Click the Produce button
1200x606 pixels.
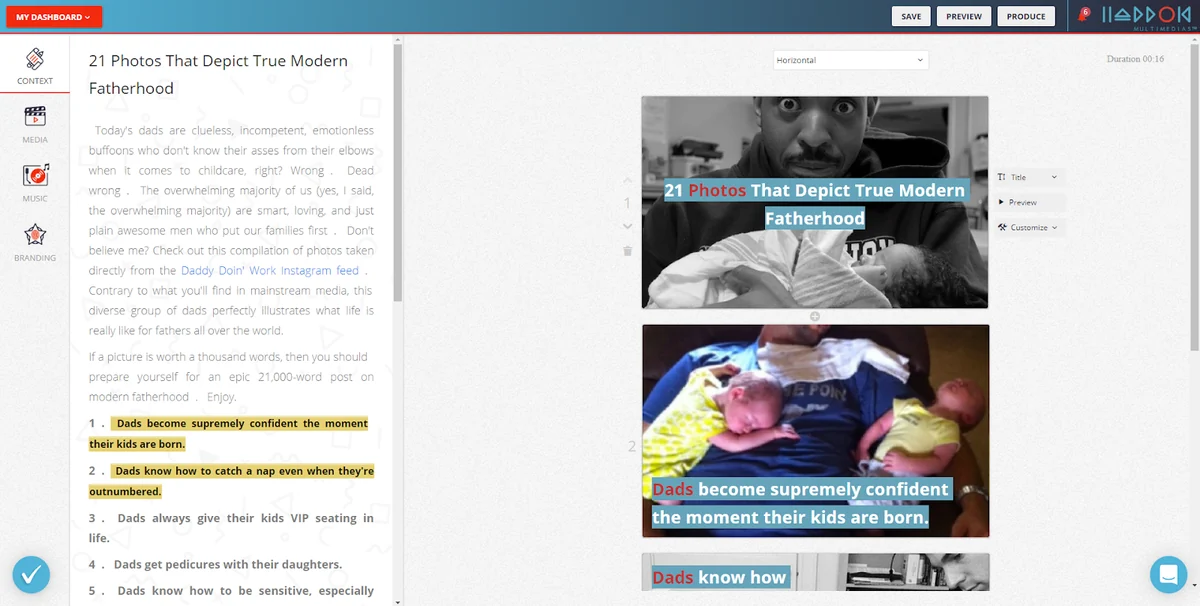point(1026,16)
